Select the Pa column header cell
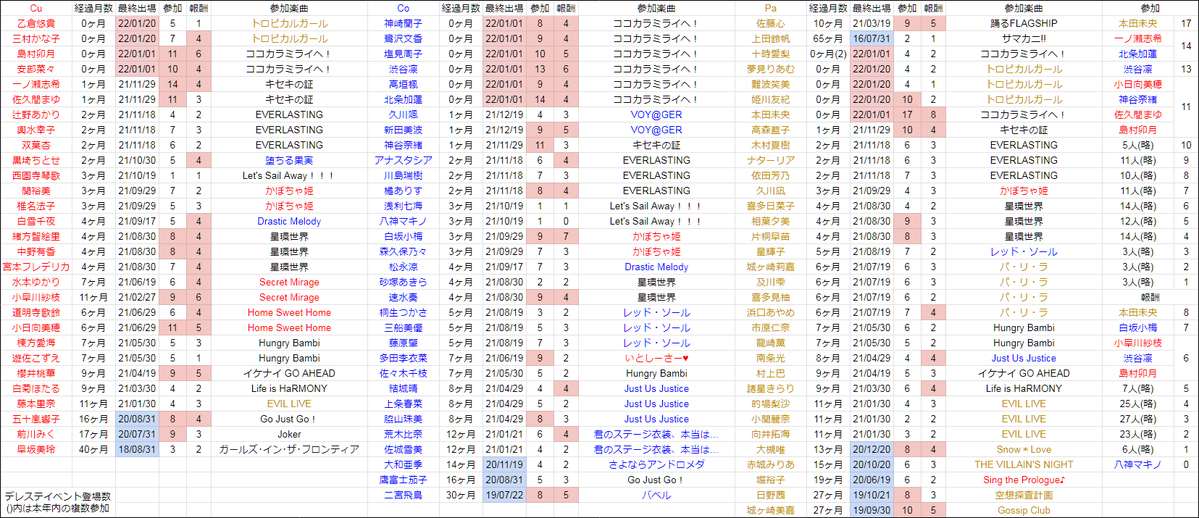The height and width of the screenshot is (518, 1199). tap(770, 8)
